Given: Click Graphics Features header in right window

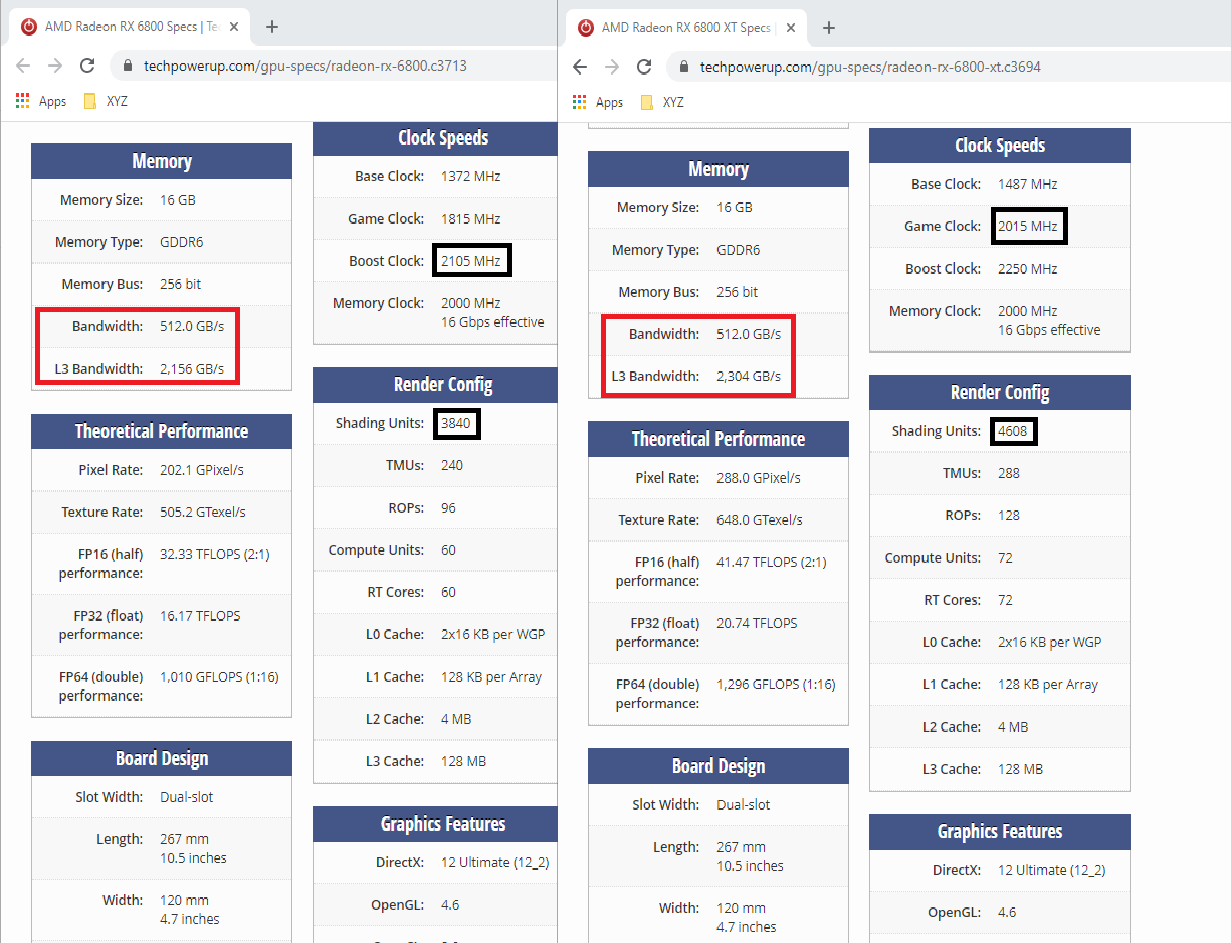Looking at the screenshot, I should 1000,832.
